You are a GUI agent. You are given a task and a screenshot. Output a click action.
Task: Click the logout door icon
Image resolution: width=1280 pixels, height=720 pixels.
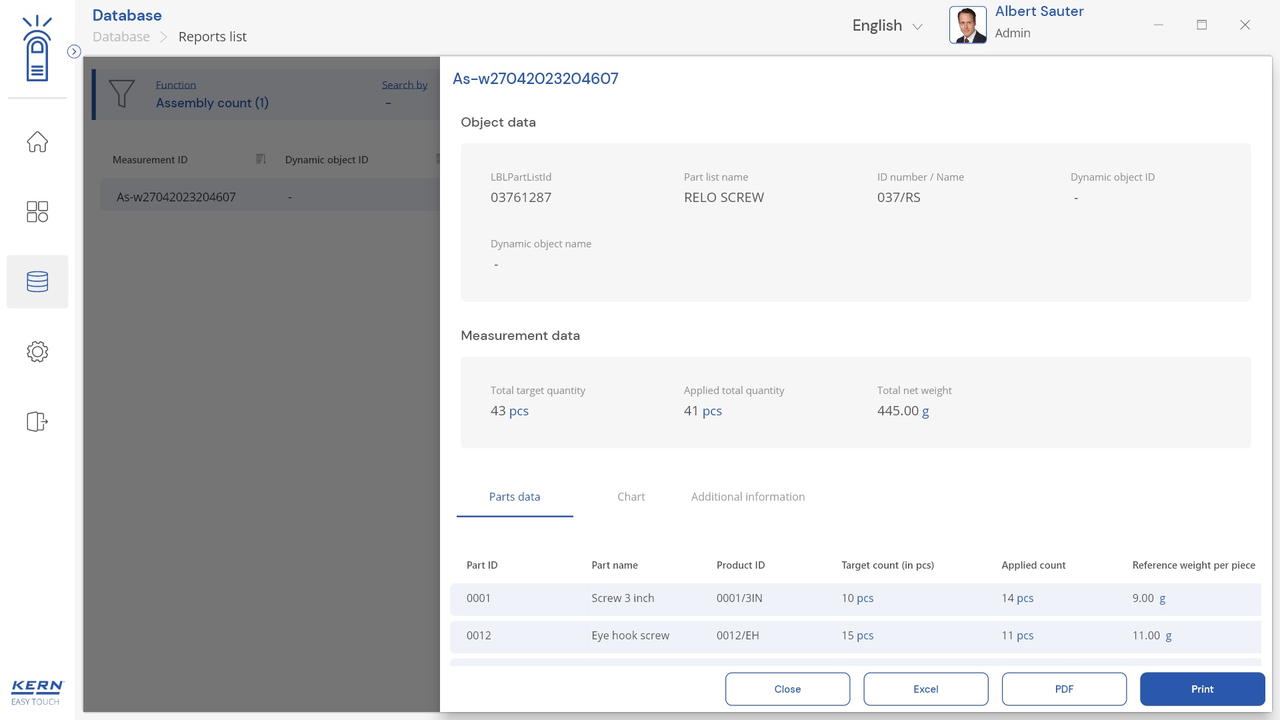[37, 422]
